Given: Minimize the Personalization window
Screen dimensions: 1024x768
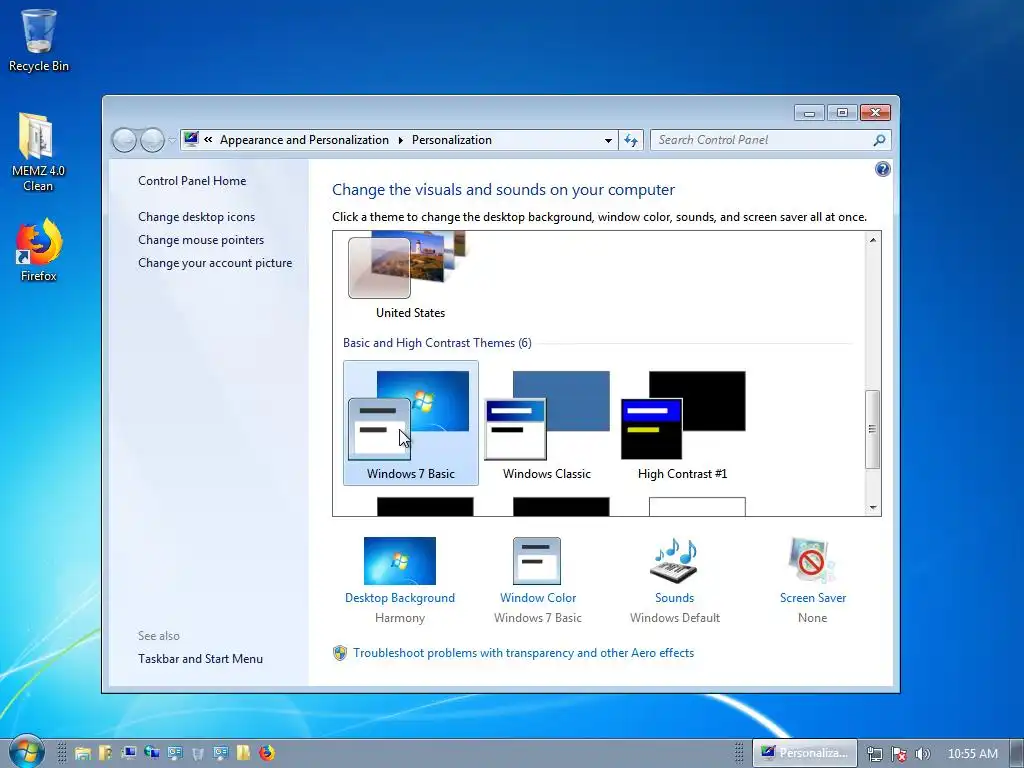Looking at the screenshot, I should click(x=809, y=113).
